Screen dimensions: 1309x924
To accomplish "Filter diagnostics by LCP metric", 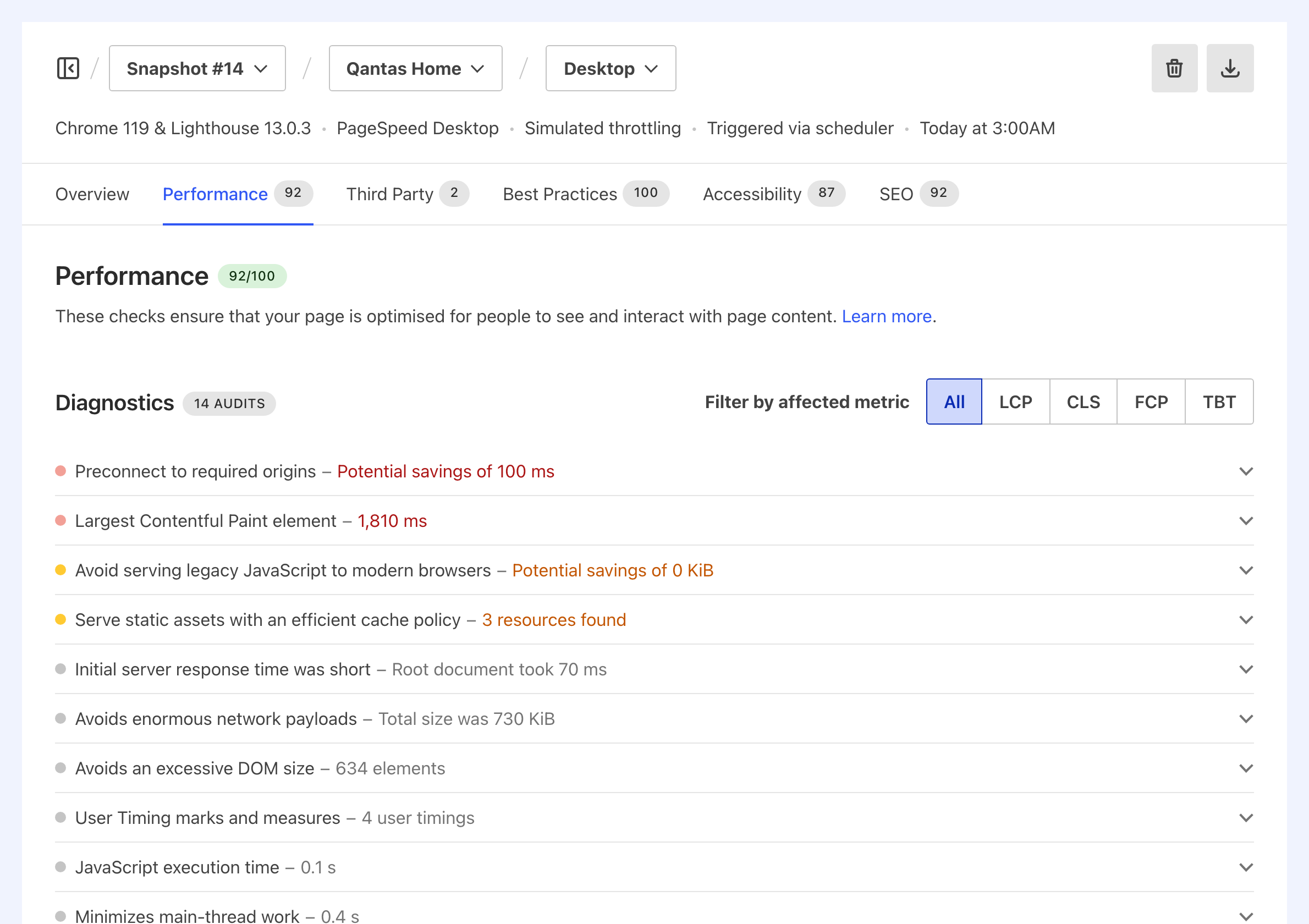I will pos(1015,402).
